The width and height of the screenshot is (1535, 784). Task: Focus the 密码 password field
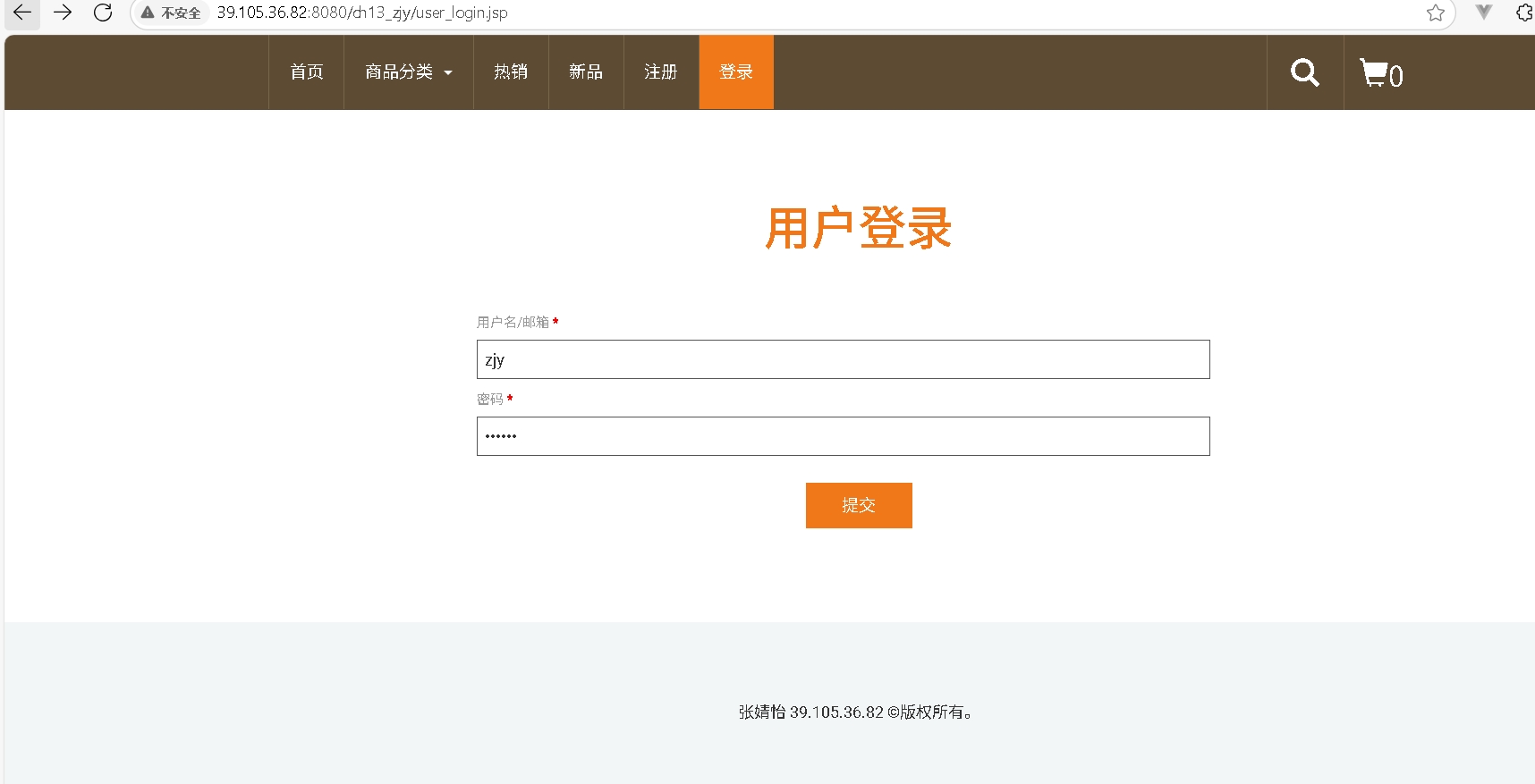843,436
